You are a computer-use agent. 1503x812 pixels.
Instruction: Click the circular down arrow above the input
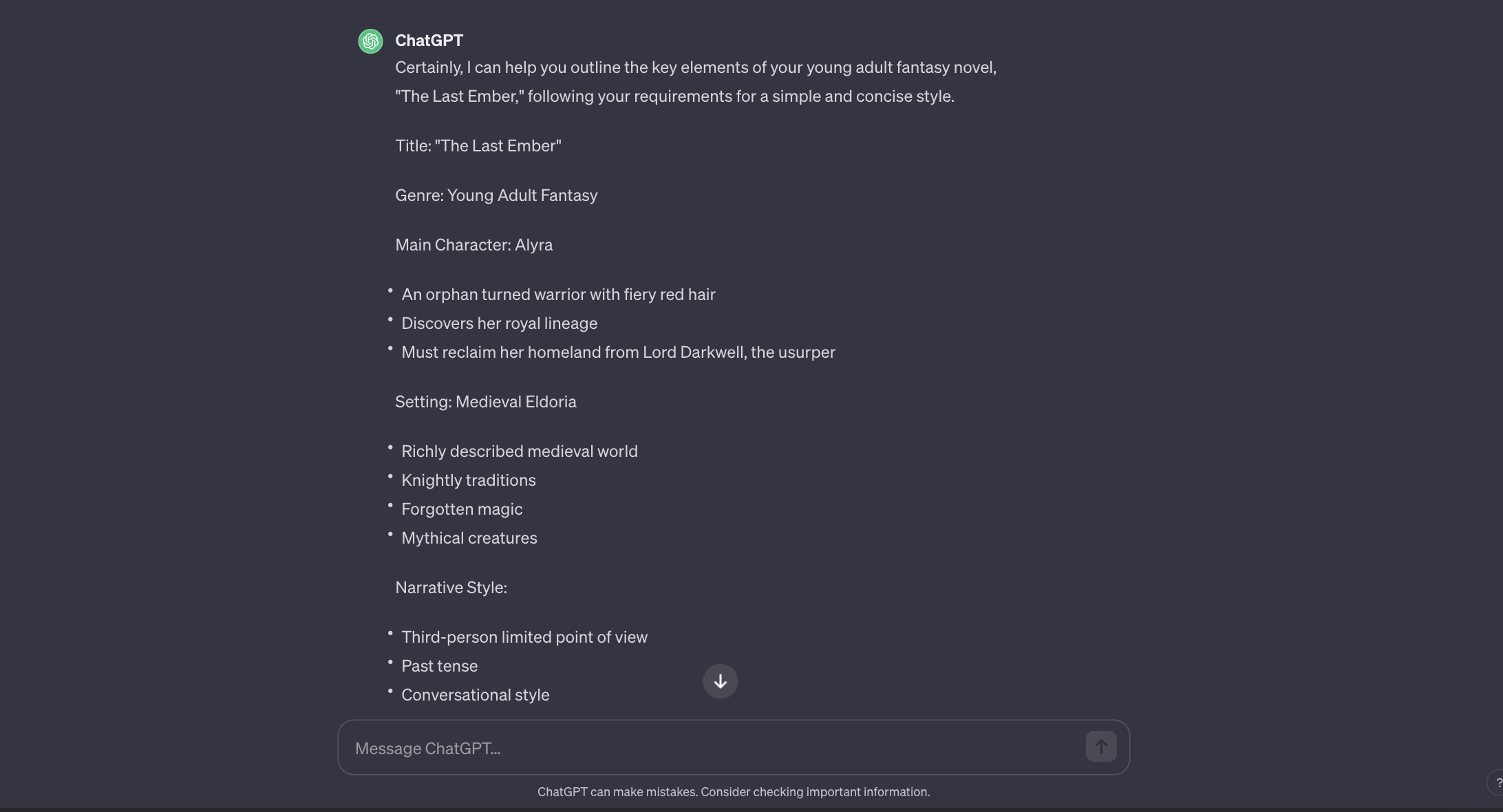coord(719,681)
